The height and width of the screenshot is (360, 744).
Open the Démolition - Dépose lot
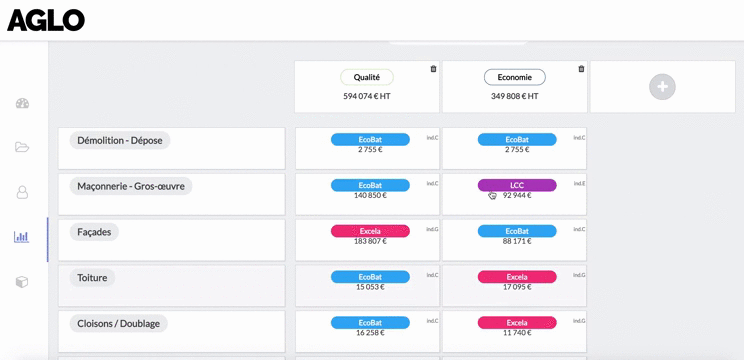click(120, 140)
